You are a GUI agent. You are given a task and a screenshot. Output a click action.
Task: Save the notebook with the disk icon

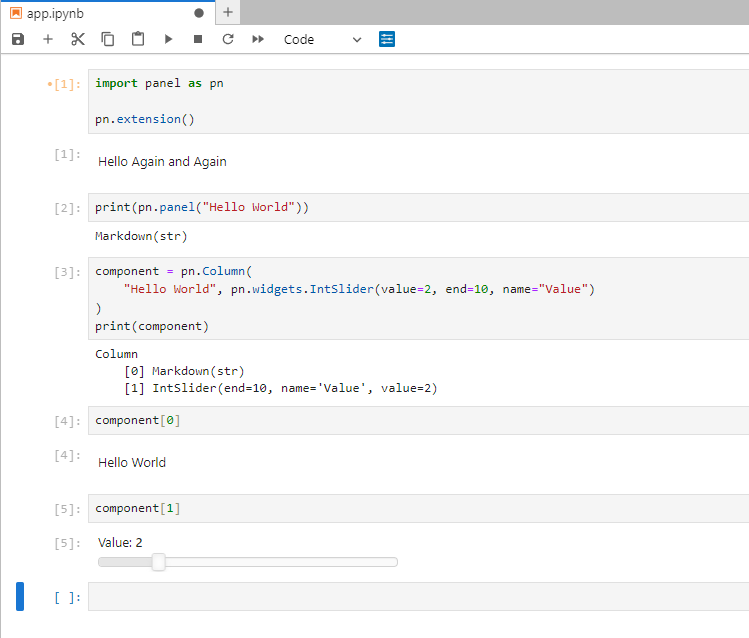18,39
